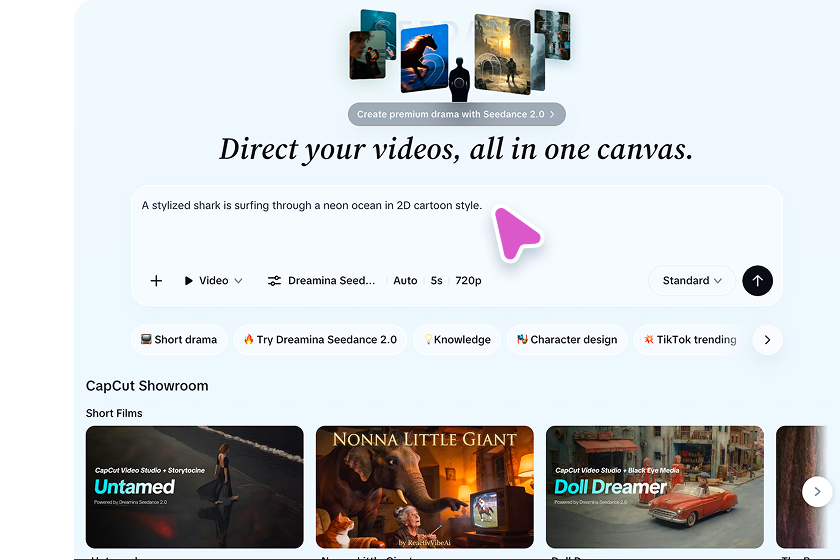The width and height of the screenshot is (840, 560).
Task: Open the Dreamina Seed... model settings
Action: coord(331,281)
